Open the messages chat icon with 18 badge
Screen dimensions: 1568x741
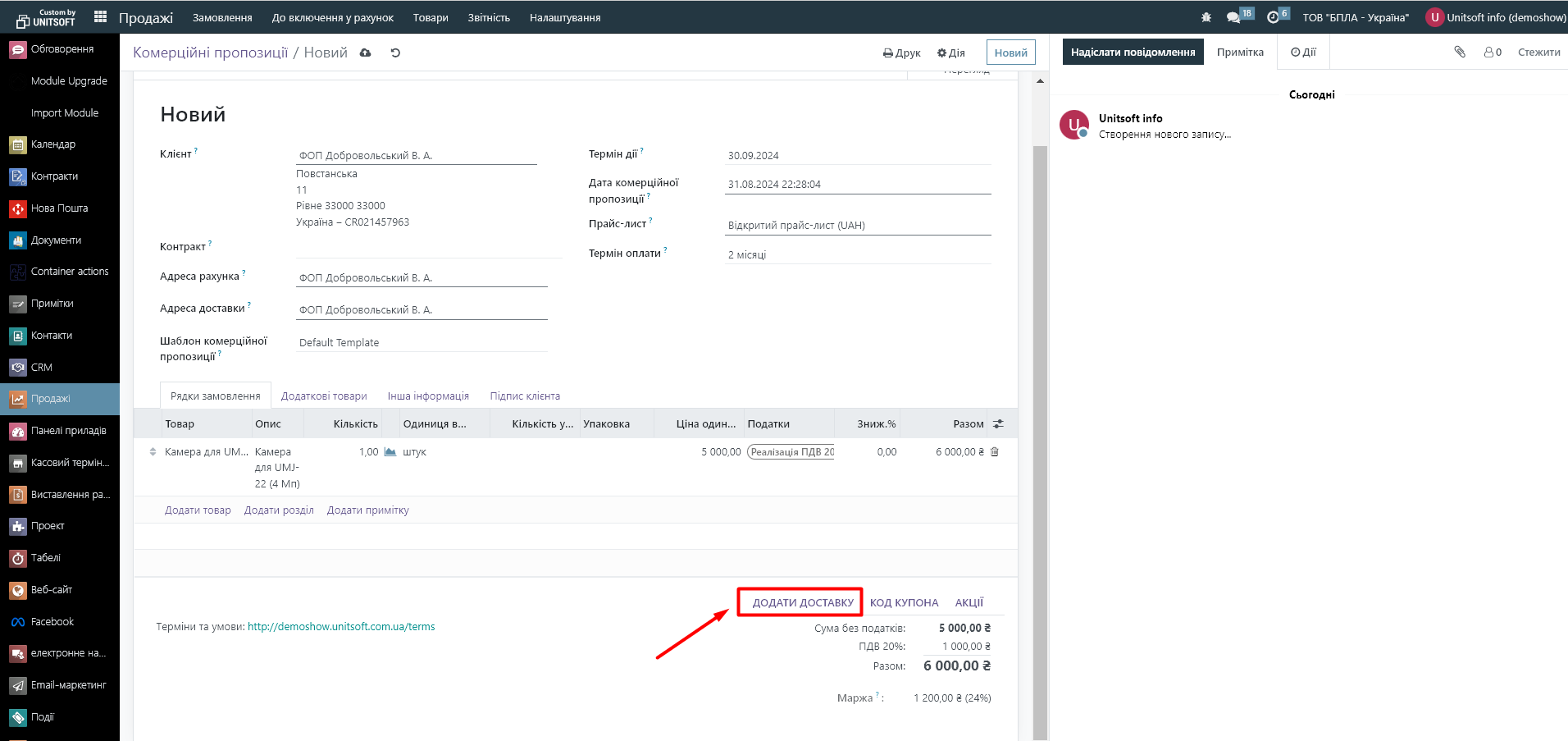(x=1233, y=17)
